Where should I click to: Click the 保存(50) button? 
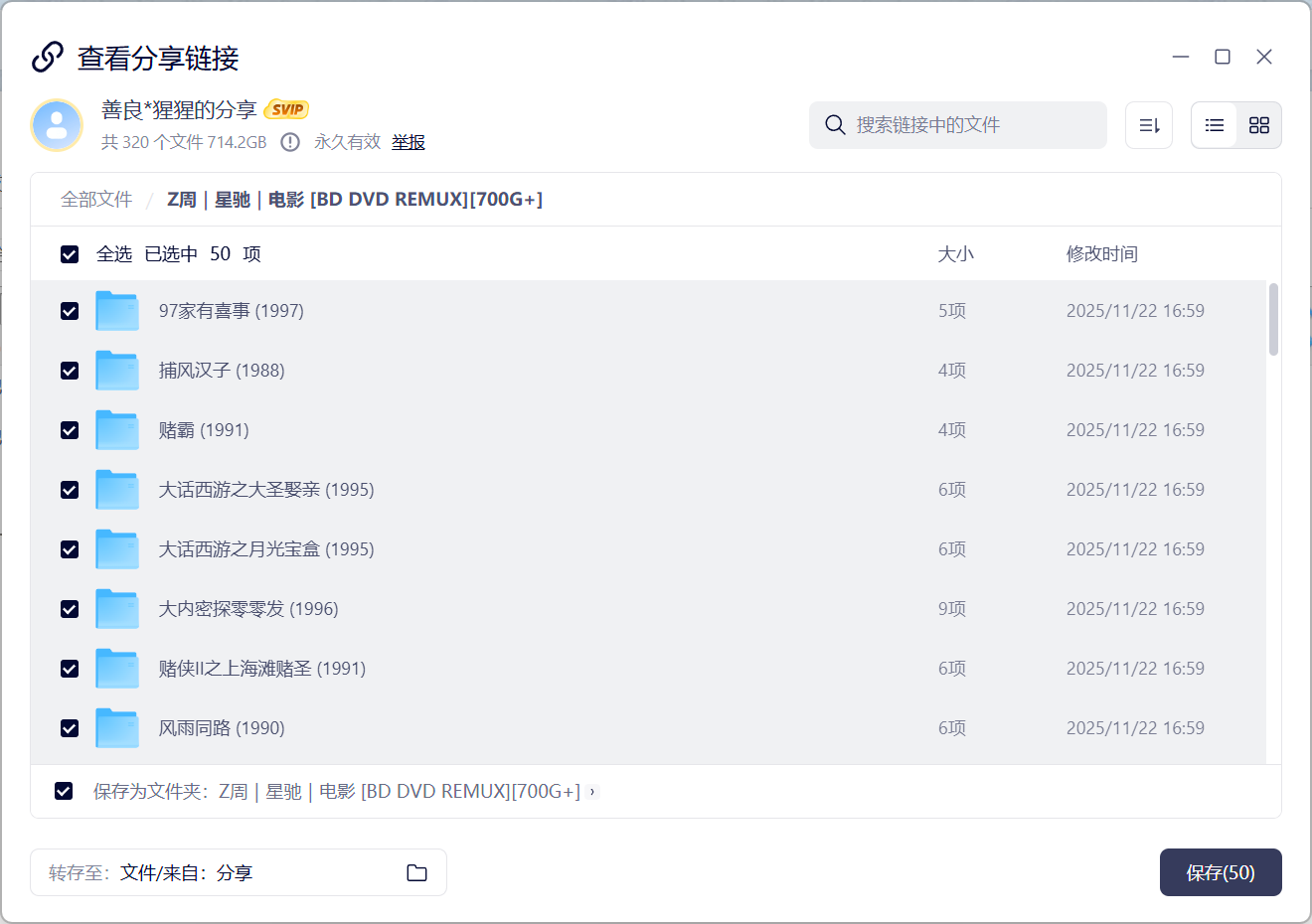(1220, 872)
